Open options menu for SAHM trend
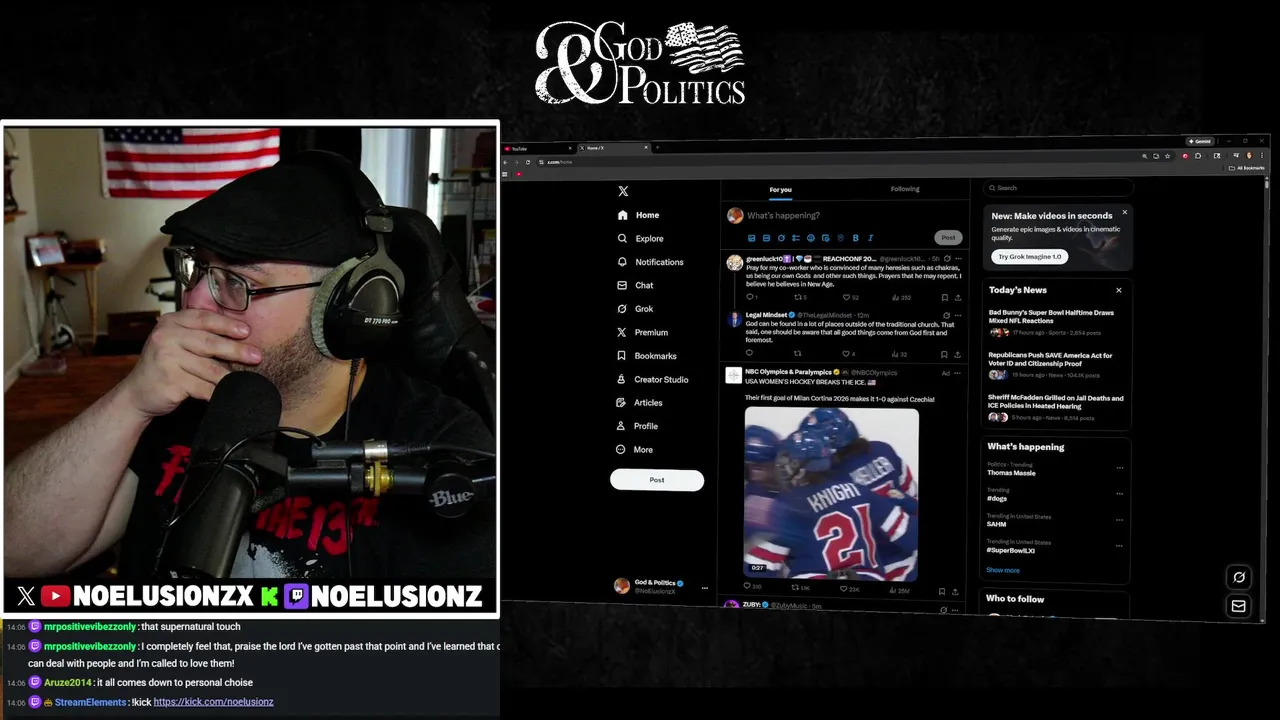 pos(1120,520)
